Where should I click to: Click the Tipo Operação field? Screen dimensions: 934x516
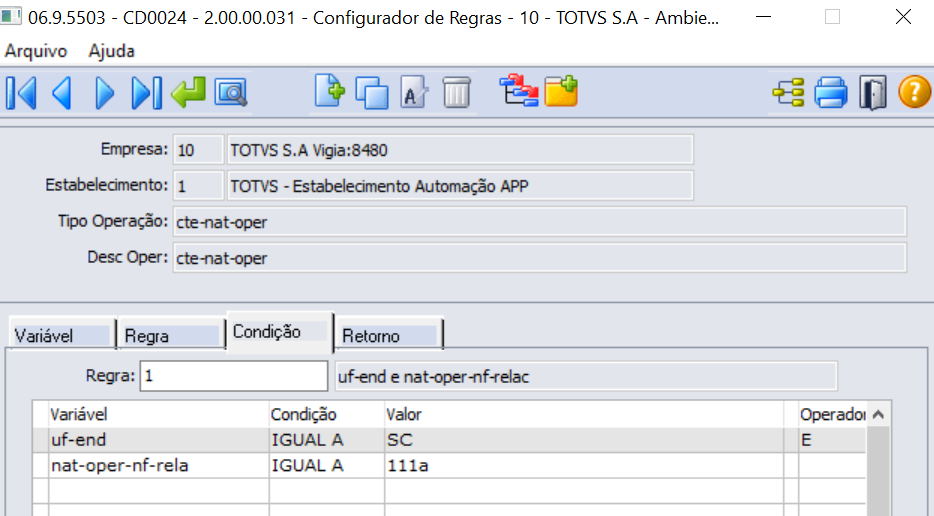(540, 222)
